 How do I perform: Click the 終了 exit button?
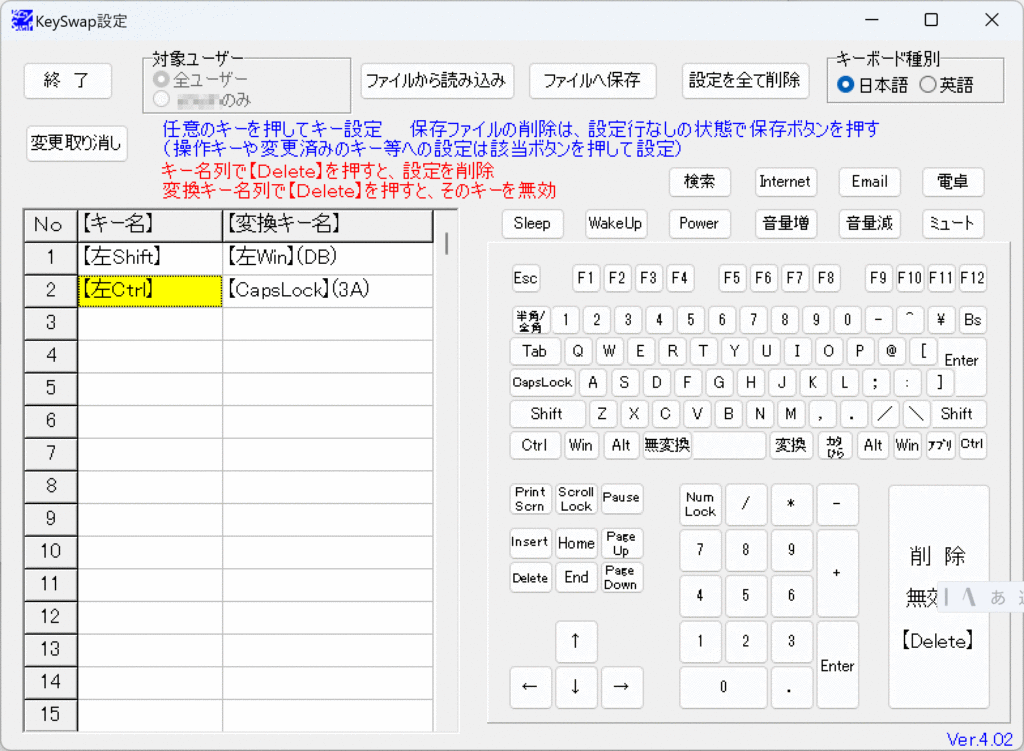[68, 81]
